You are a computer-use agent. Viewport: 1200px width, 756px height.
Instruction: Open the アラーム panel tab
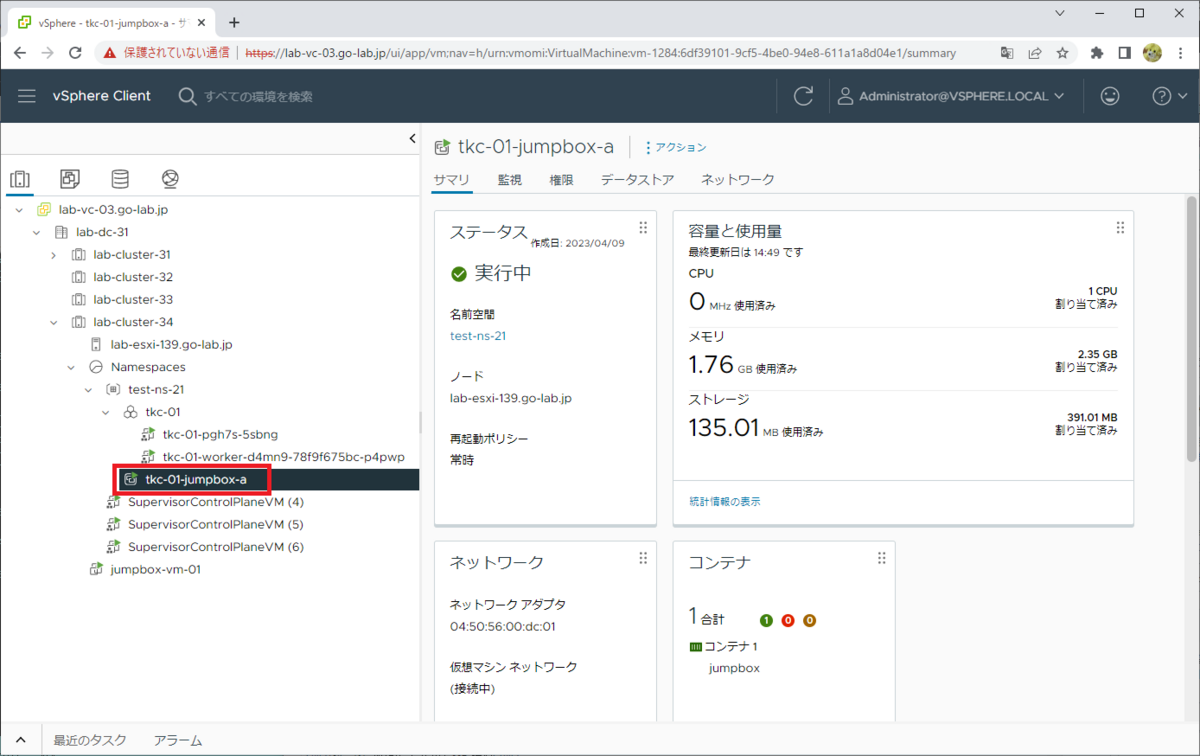[178, 741]
